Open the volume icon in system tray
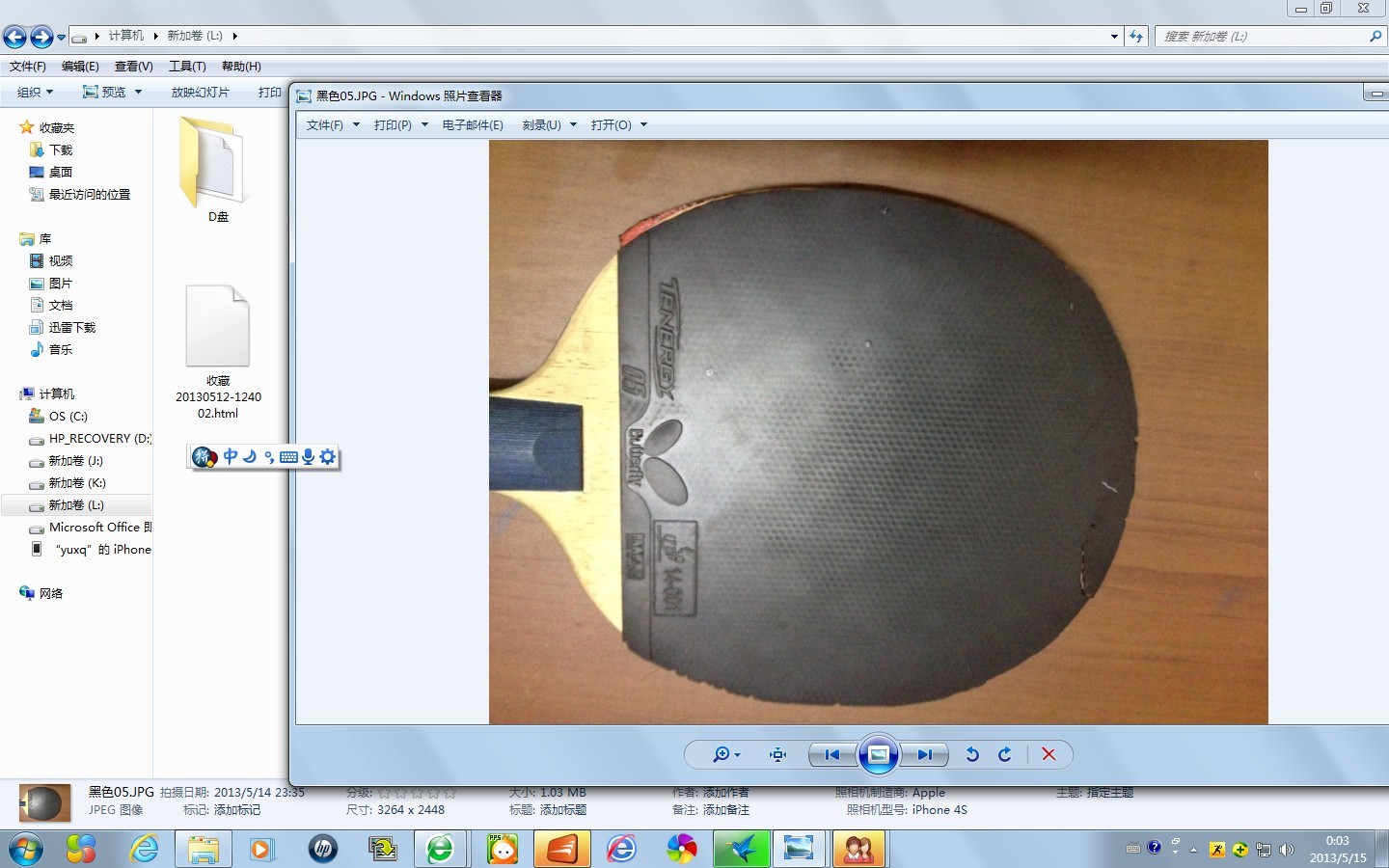This screenshot has height=868, width=1389. (x=1286, y=850)
